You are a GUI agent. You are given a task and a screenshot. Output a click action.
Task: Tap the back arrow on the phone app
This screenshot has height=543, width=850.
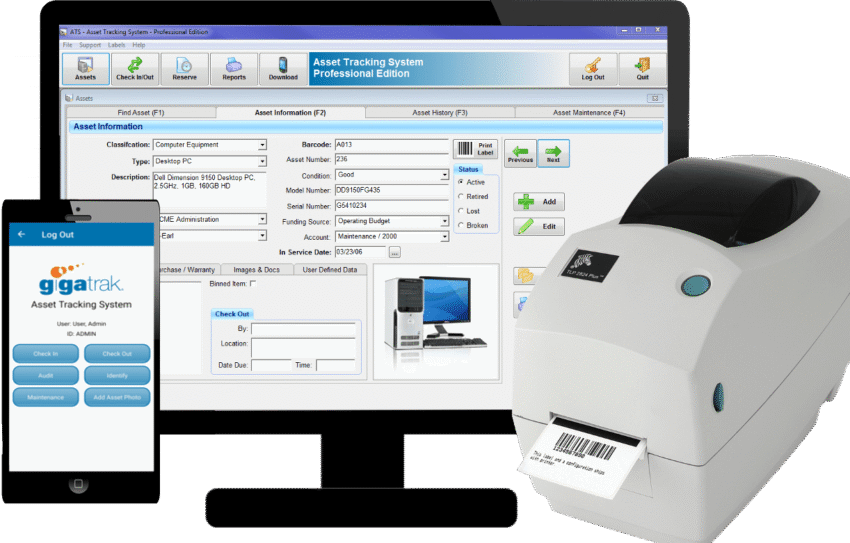[x=22, y=234]
